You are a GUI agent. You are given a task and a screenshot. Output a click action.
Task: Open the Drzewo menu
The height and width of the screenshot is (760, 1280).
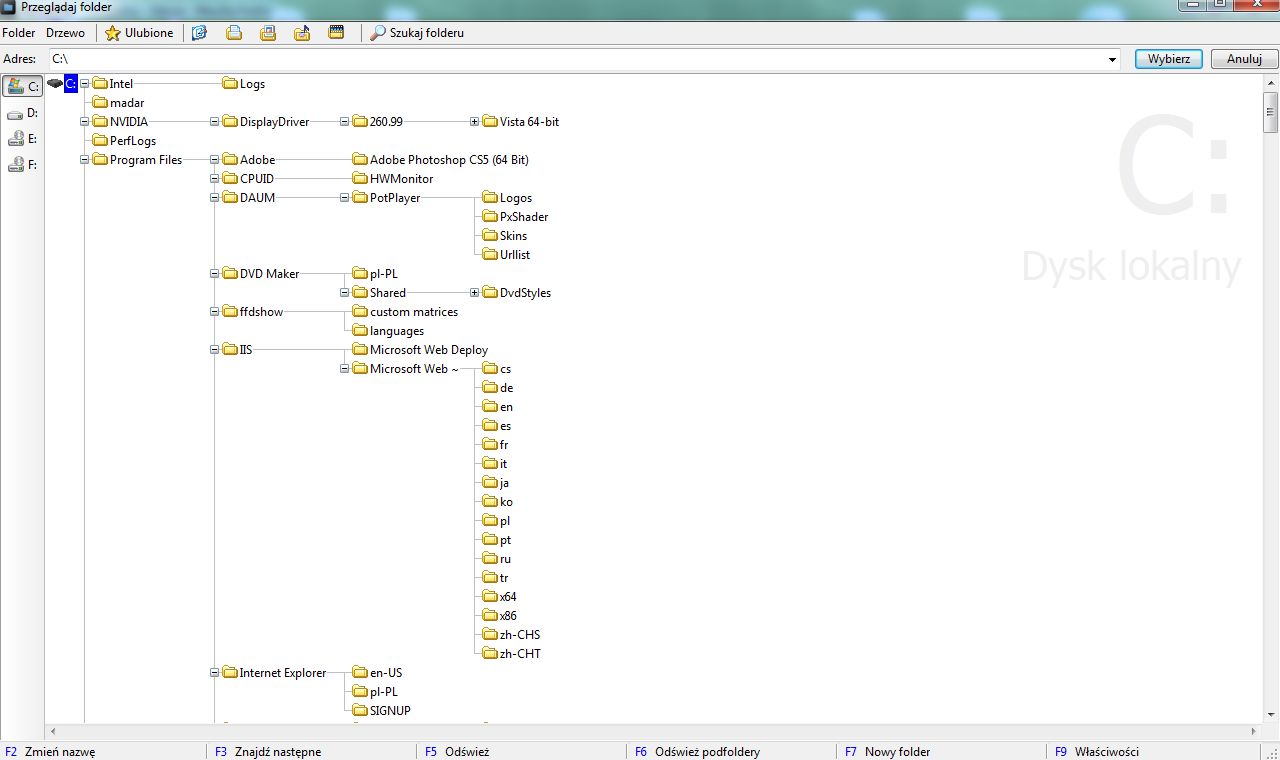pos(65,33)
